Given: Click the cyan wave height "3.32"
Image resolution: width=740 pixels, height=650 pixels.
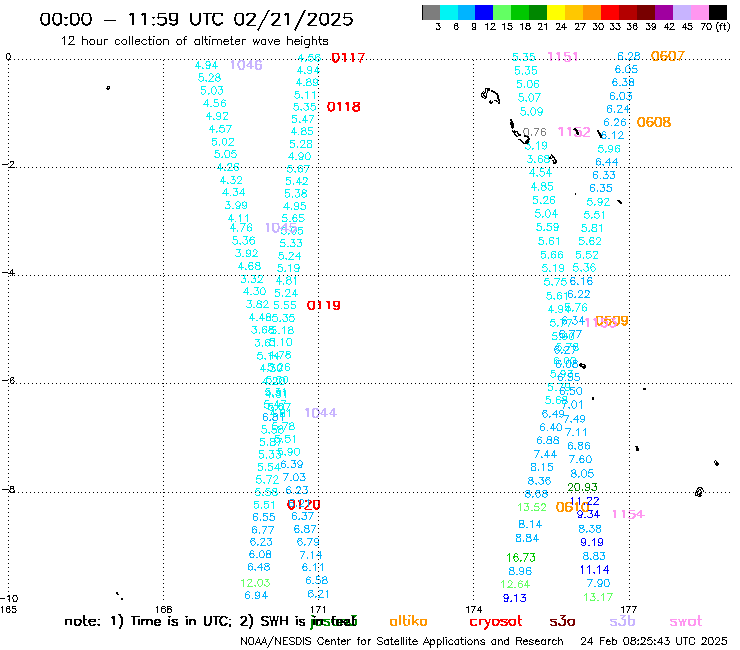Looking at the screenshot, I should 252,279.
